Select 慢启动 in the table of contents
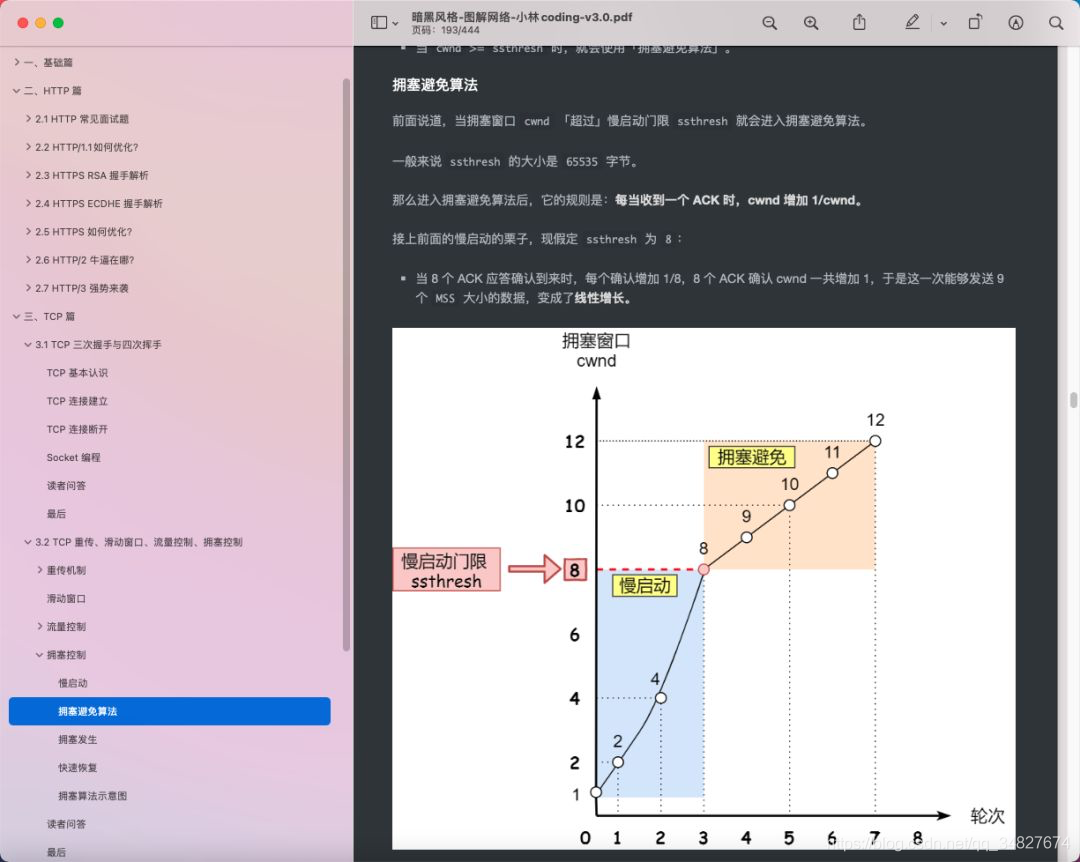 coord(72,683)
